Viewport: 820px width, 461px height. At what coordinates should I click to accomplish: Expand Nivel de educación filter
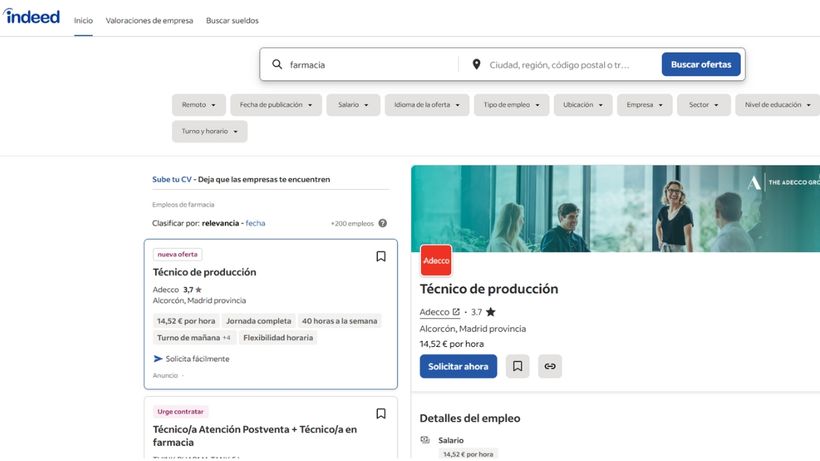tap(778, 105)
